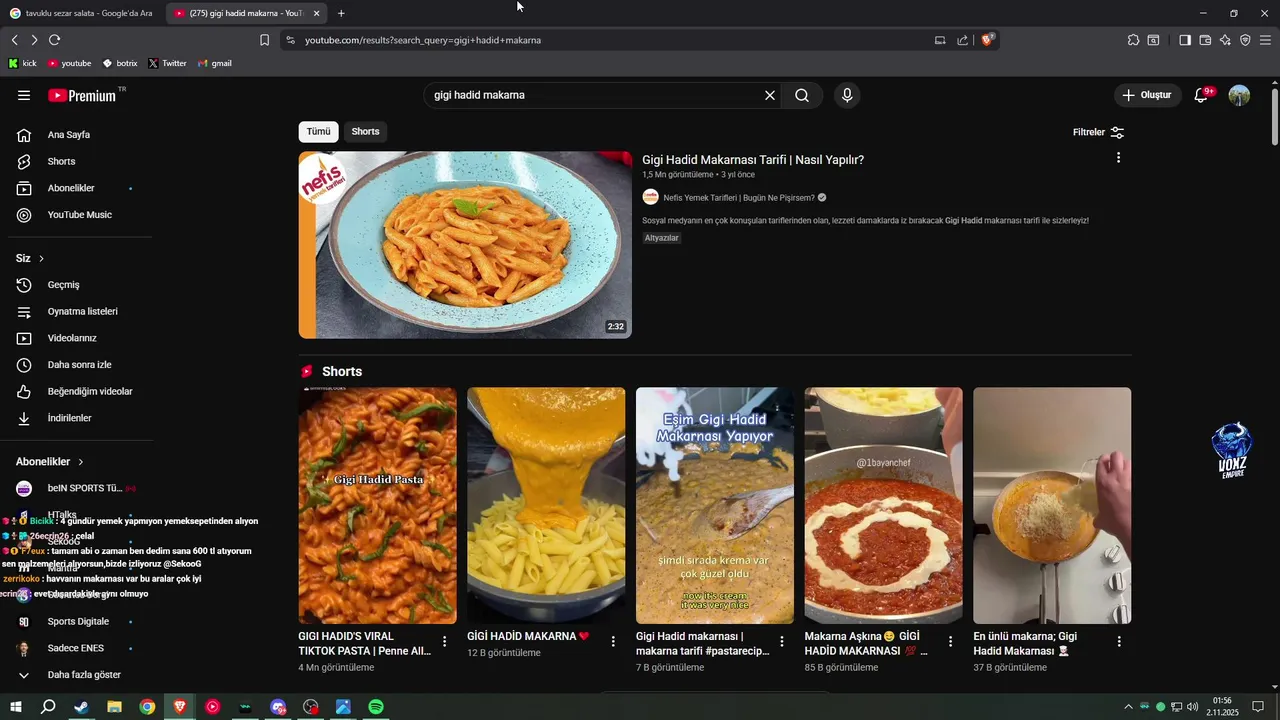Open the Gigi Hadid Makarnası Tarifi title
This screenshot has height=720, width=1280.
753,160
